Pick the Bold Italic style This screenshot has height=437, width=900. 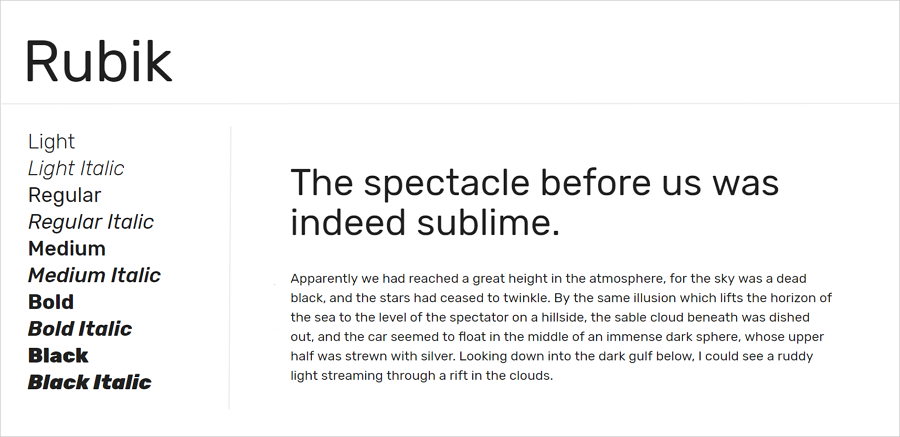80,329
